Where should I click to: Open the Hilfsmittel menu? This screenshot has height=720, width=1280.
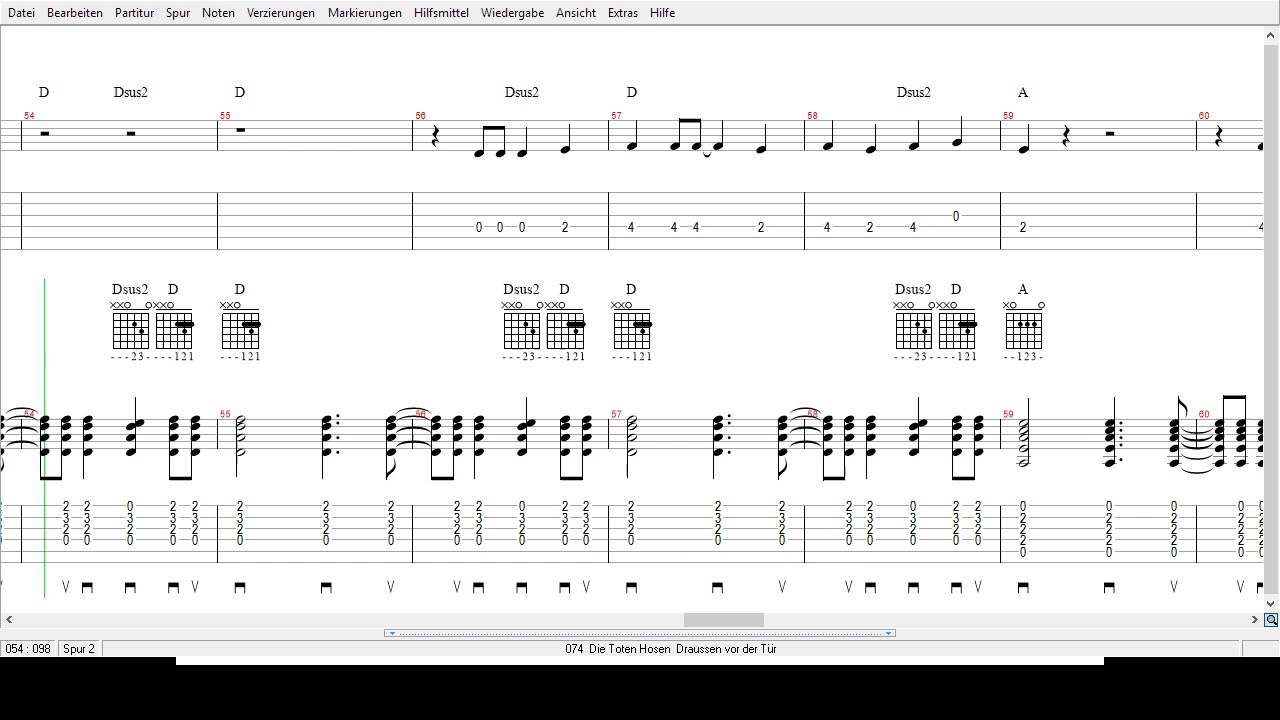pos(441,13)
